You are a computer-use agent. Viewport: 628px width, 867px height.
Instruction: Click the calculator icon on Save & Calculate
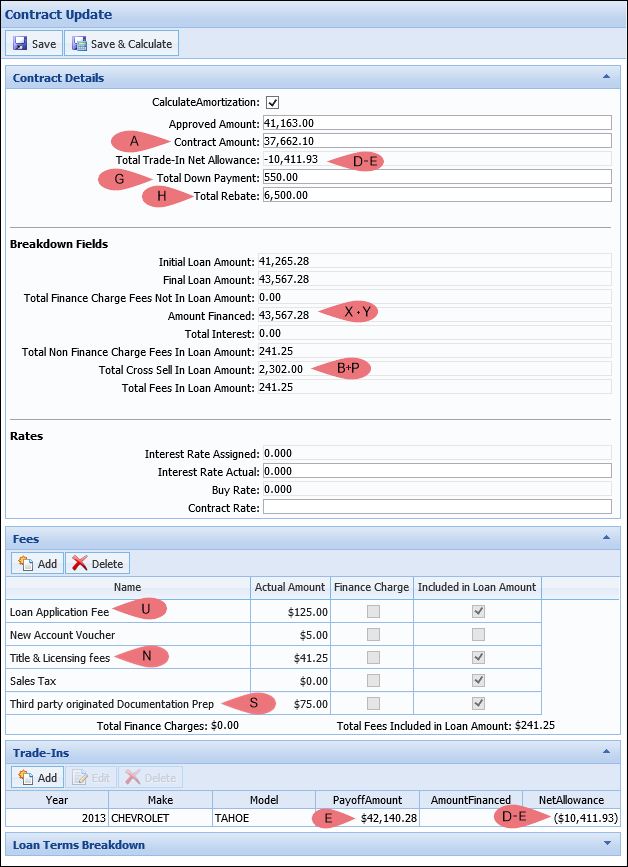[80, 44]
